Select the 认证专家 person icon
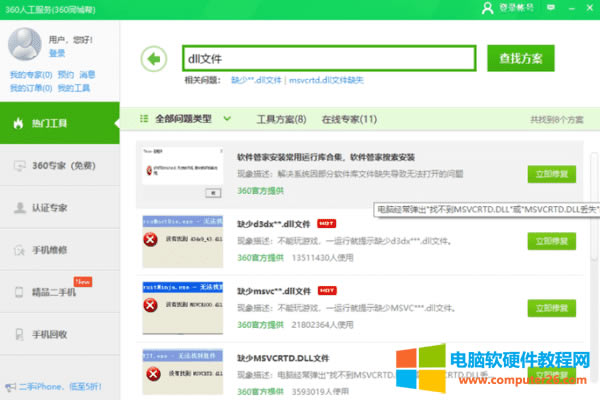 [x=19, y=207]
